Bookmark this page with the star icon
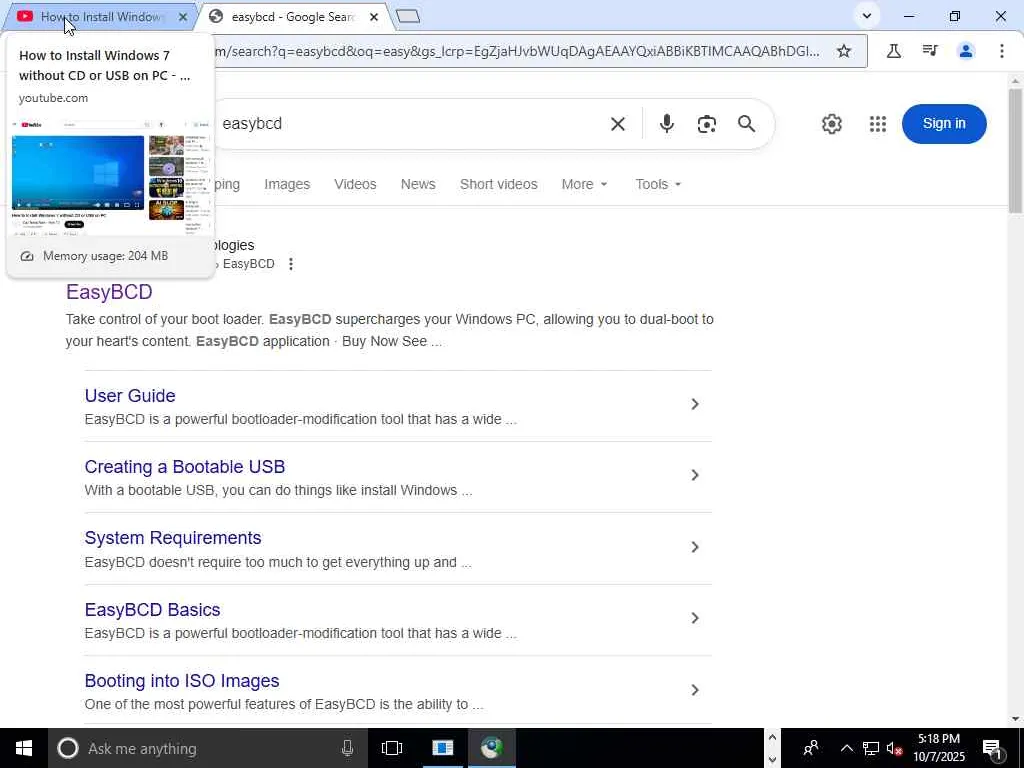This screenshot has width=1024, height=768. tap(844, 51)
